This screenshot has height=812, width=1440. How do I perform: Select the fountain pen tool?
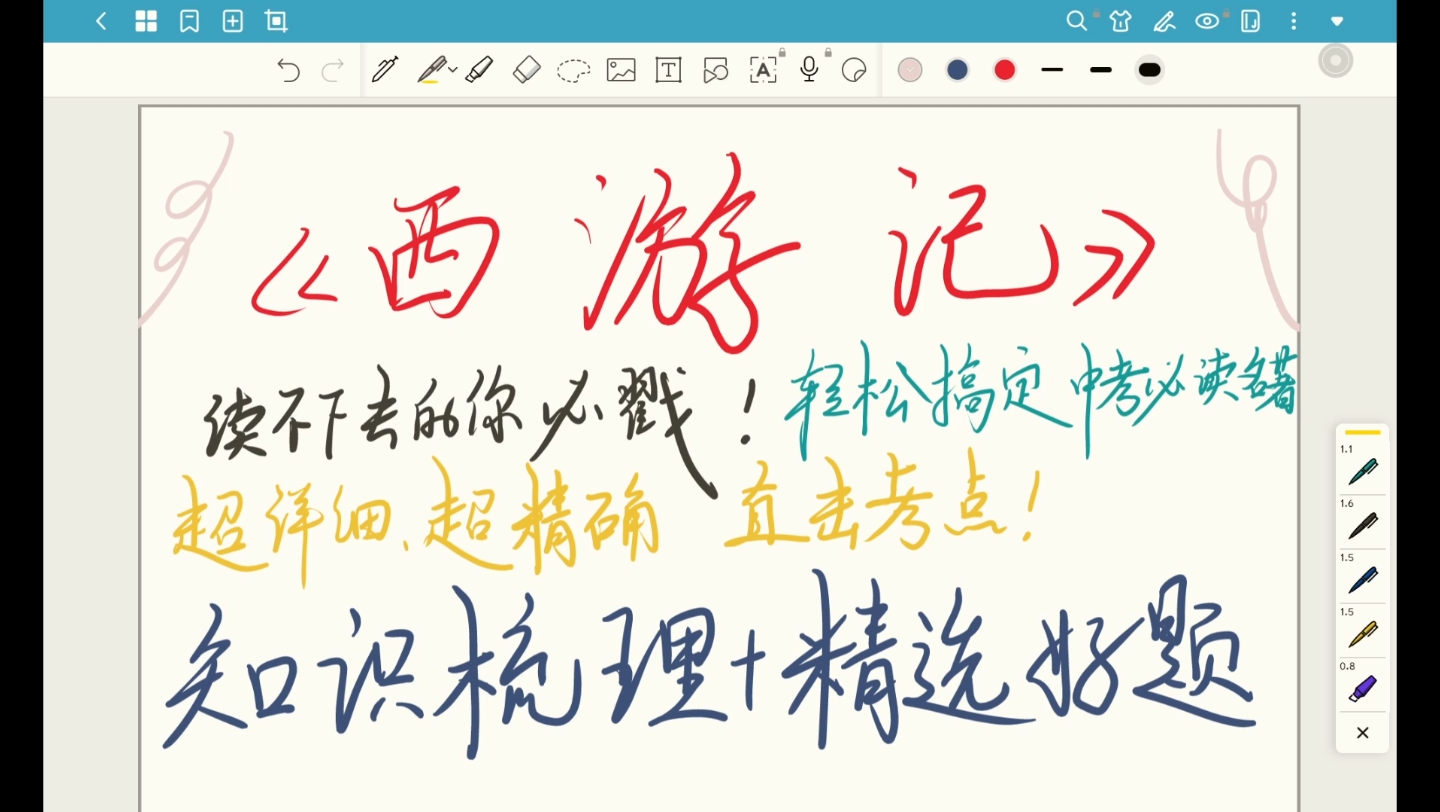pos(384,70)
